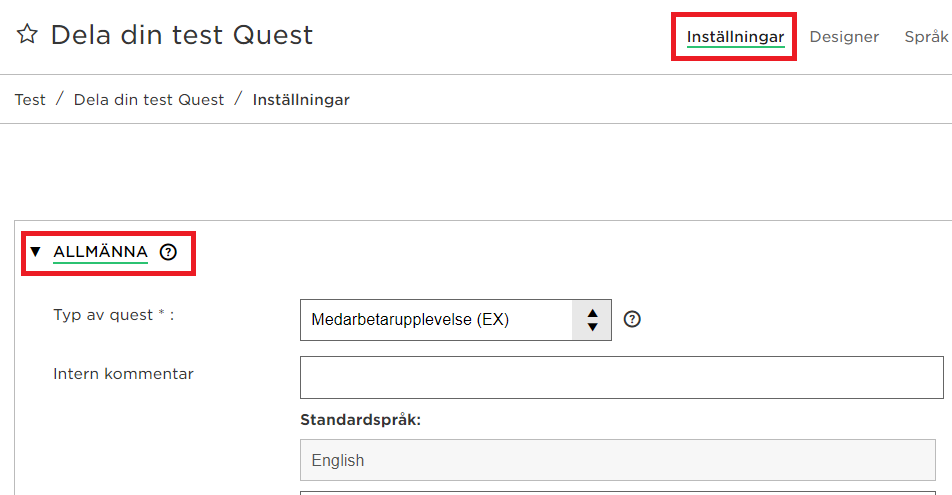Go to Test breadcrumb link

click(x=30, y=100)
